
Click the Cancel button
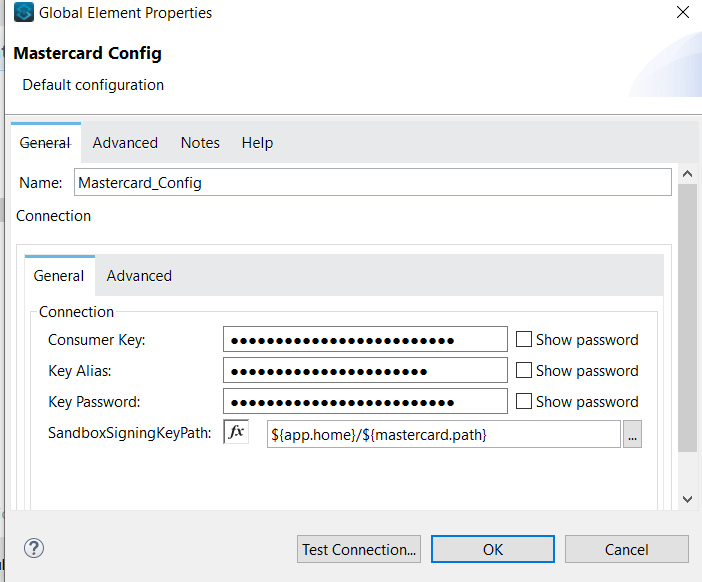tap(626, 549)
